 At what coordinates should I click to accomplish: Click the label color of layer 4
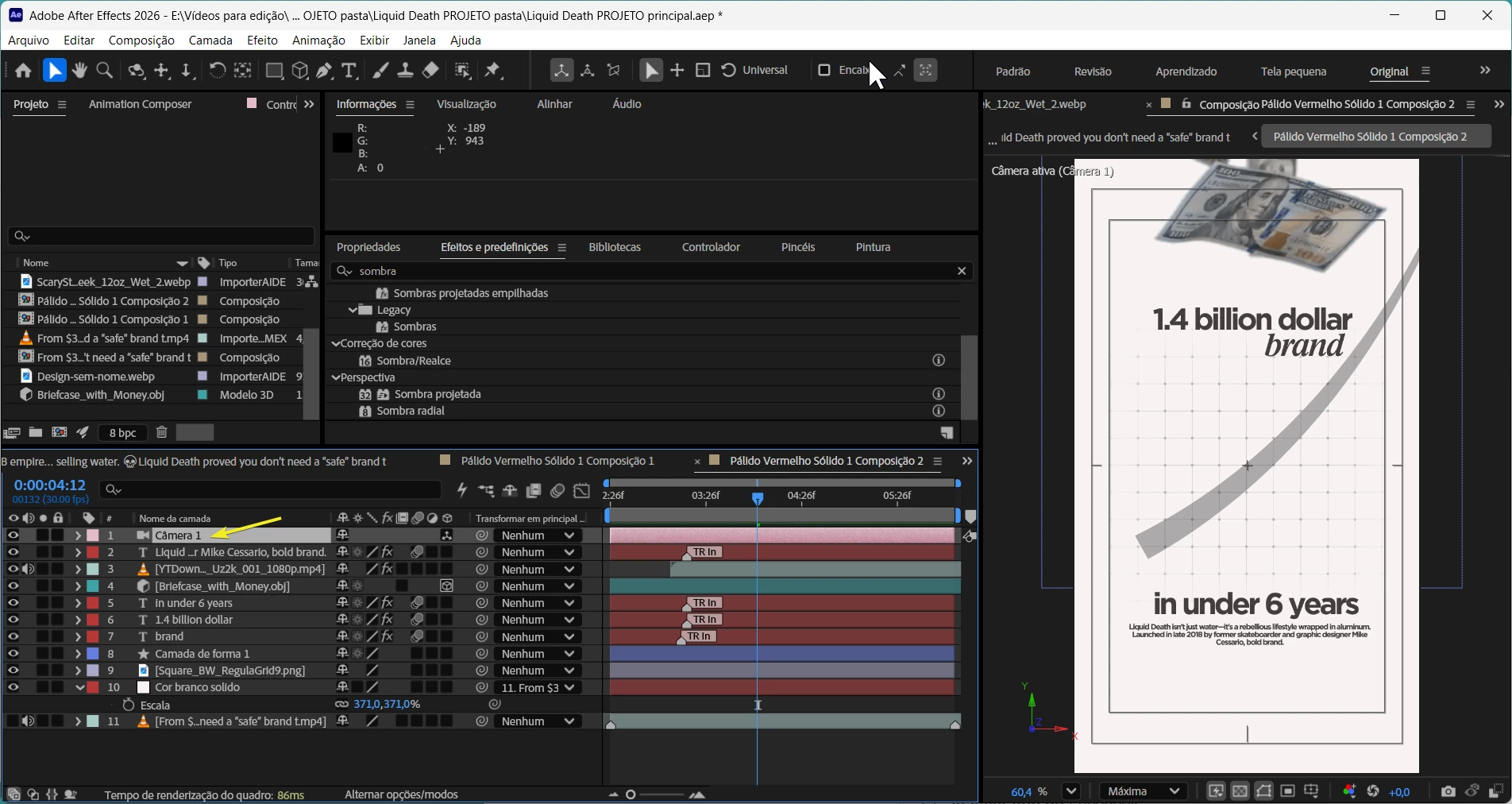(x=93, y=586)
